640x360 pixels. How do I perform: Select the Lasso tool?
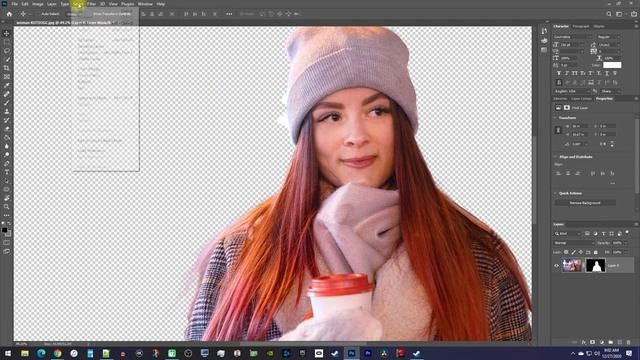pos(7,51)
